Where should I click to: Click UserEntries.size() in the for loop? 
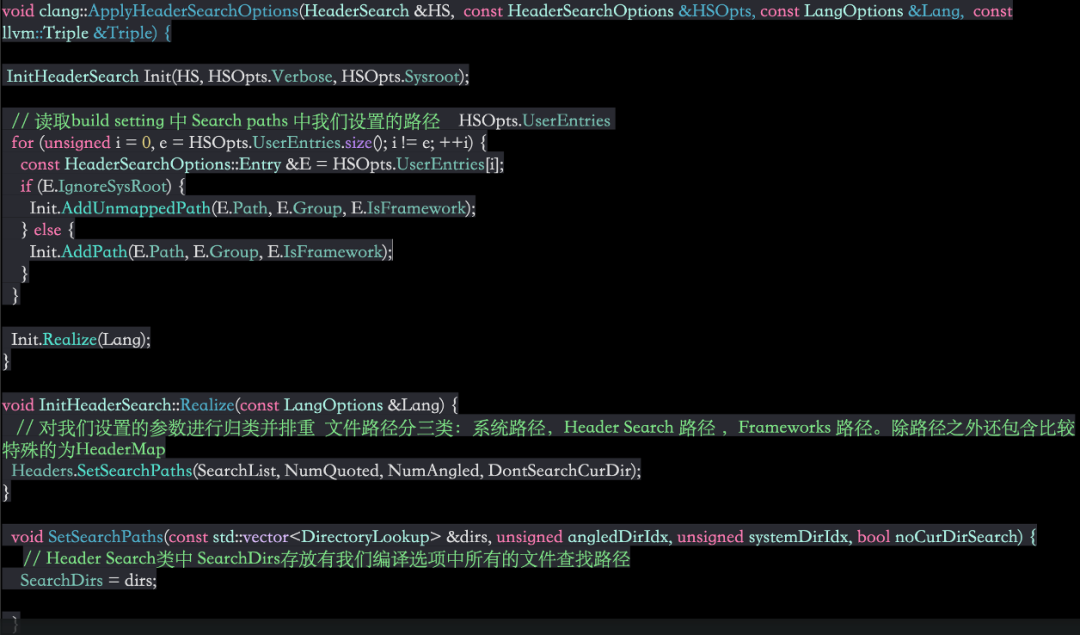[320, 143]
